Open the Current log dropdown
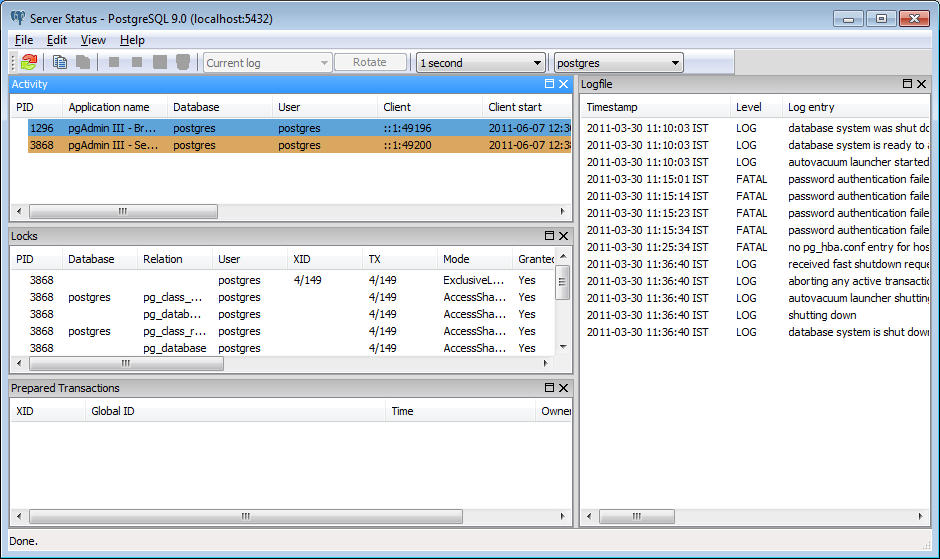The image size is (940, 559). coord(267,62)
